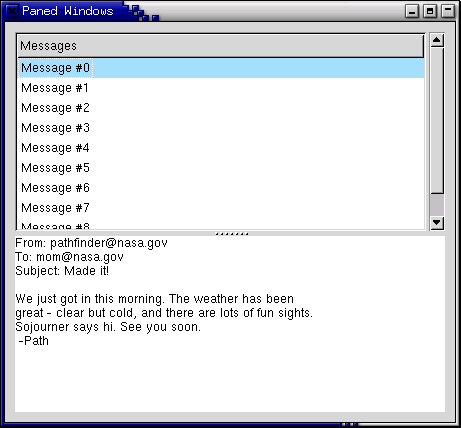
Task: Click the scrollbar up arrow
Action: pos(437,40)
